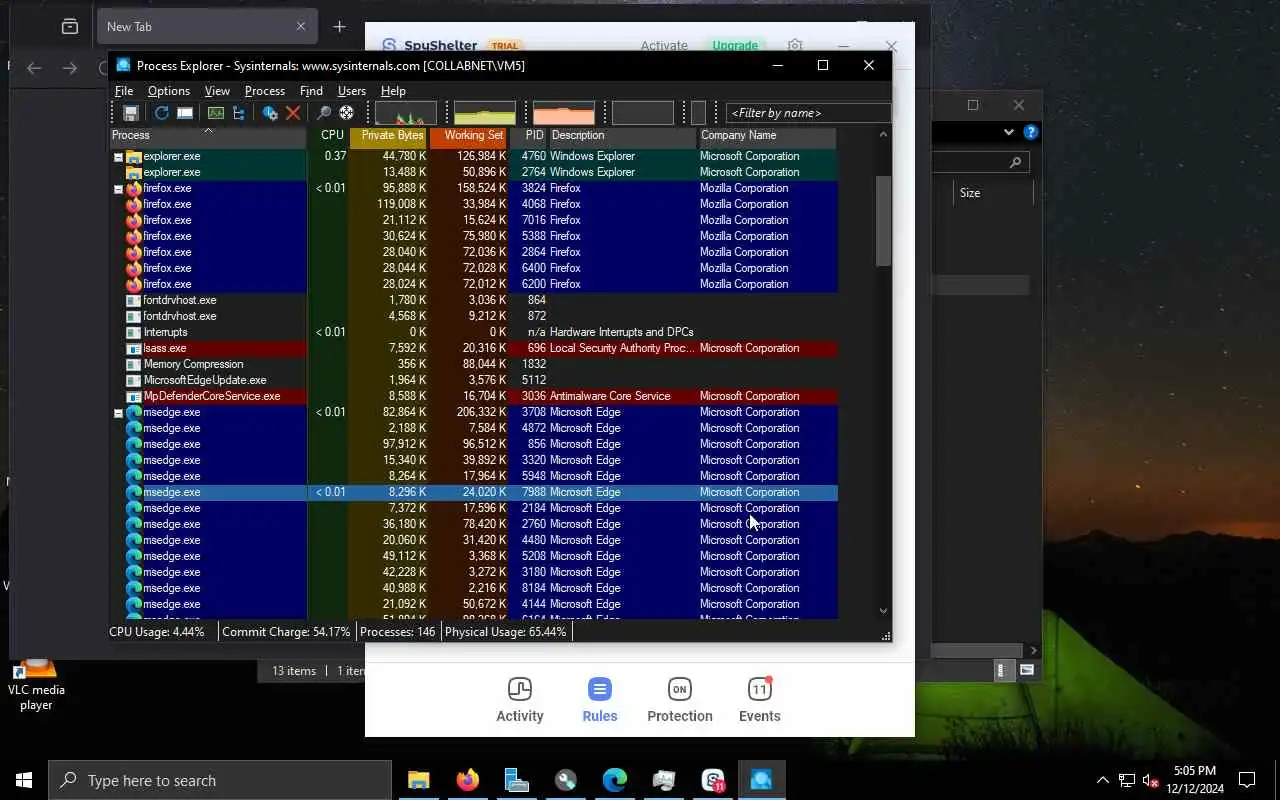Click the Physical Usage status bar entry
The image size is (1280, 800).
(x=505, y=632)
